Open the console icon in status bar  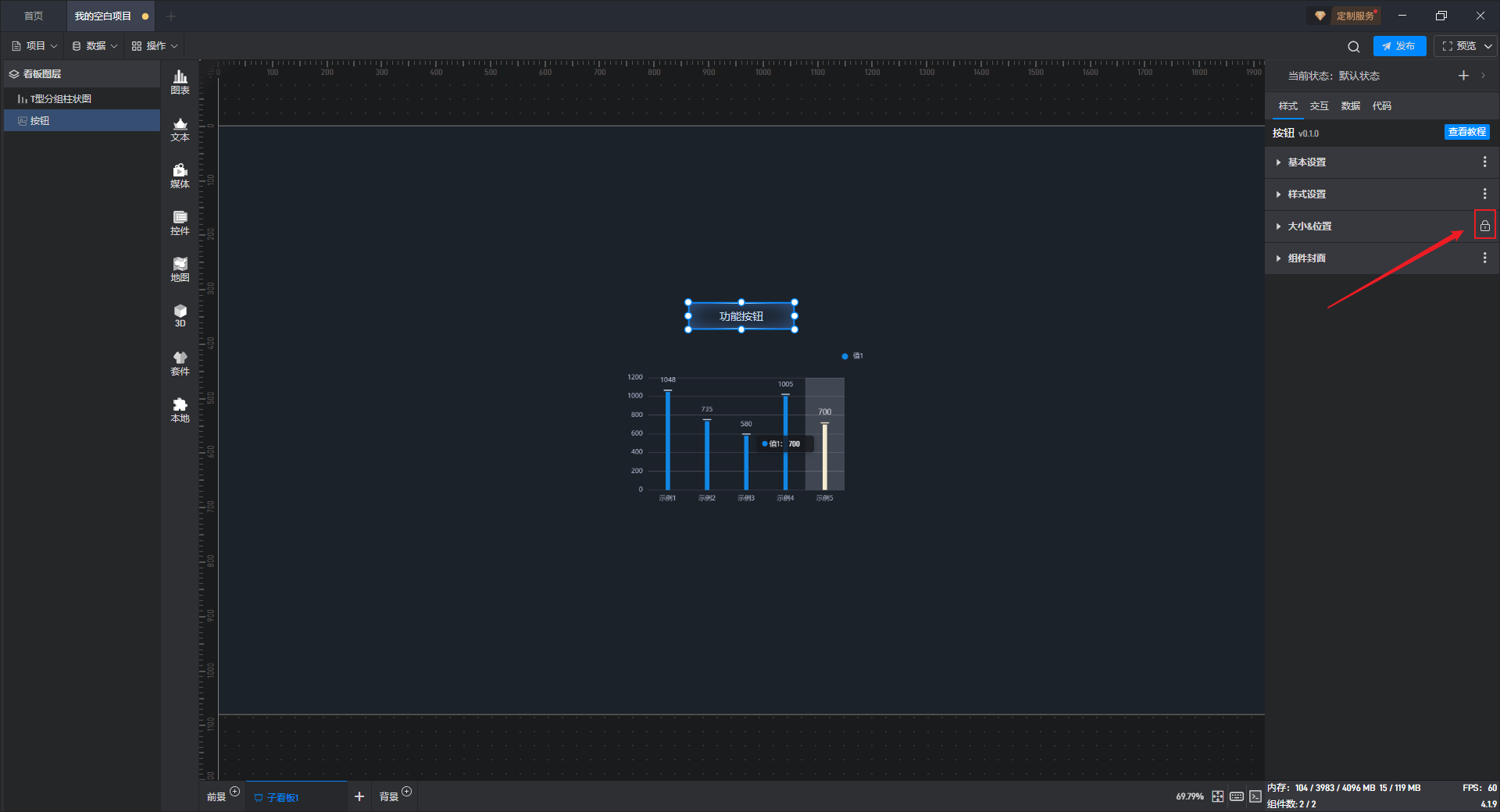[1255, 796]
